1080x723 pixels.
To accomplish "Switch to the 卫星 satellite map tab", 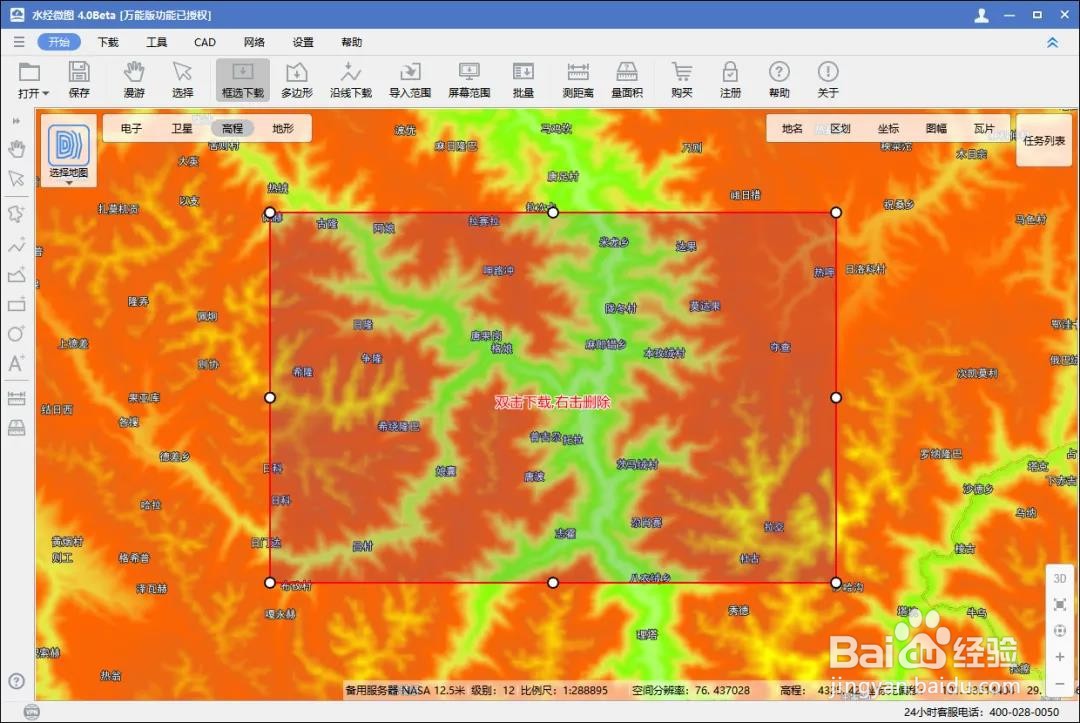I will pos(180,128).
